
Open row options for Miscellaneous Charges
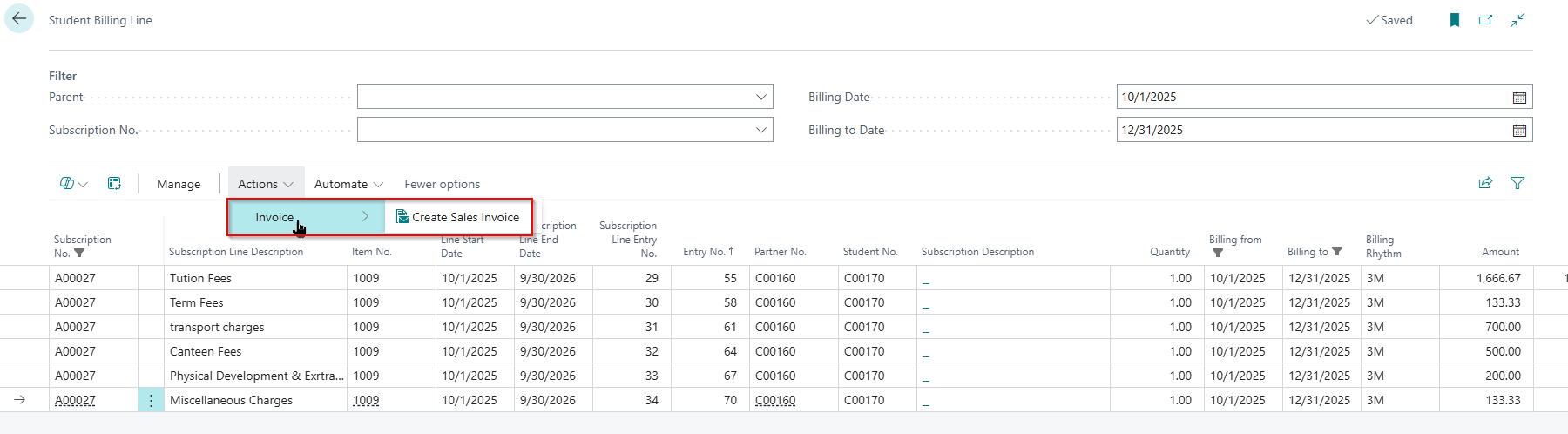pyautogui.click(x=151, y=401)
